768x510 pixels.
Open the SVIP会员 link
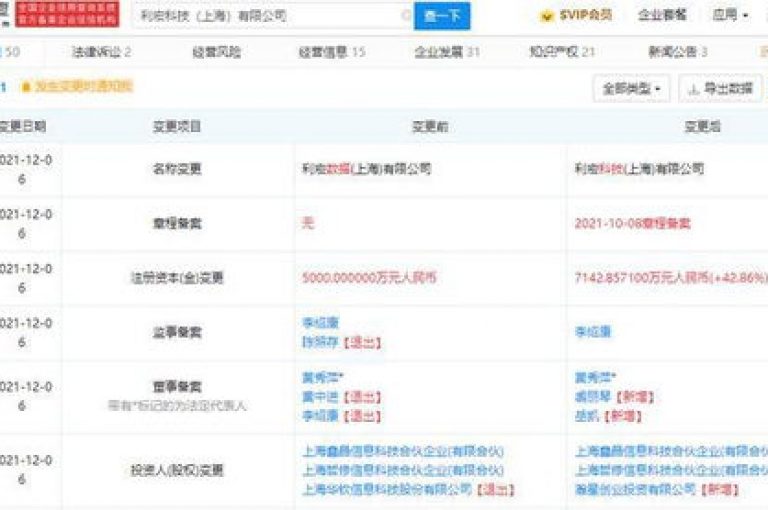586,16
